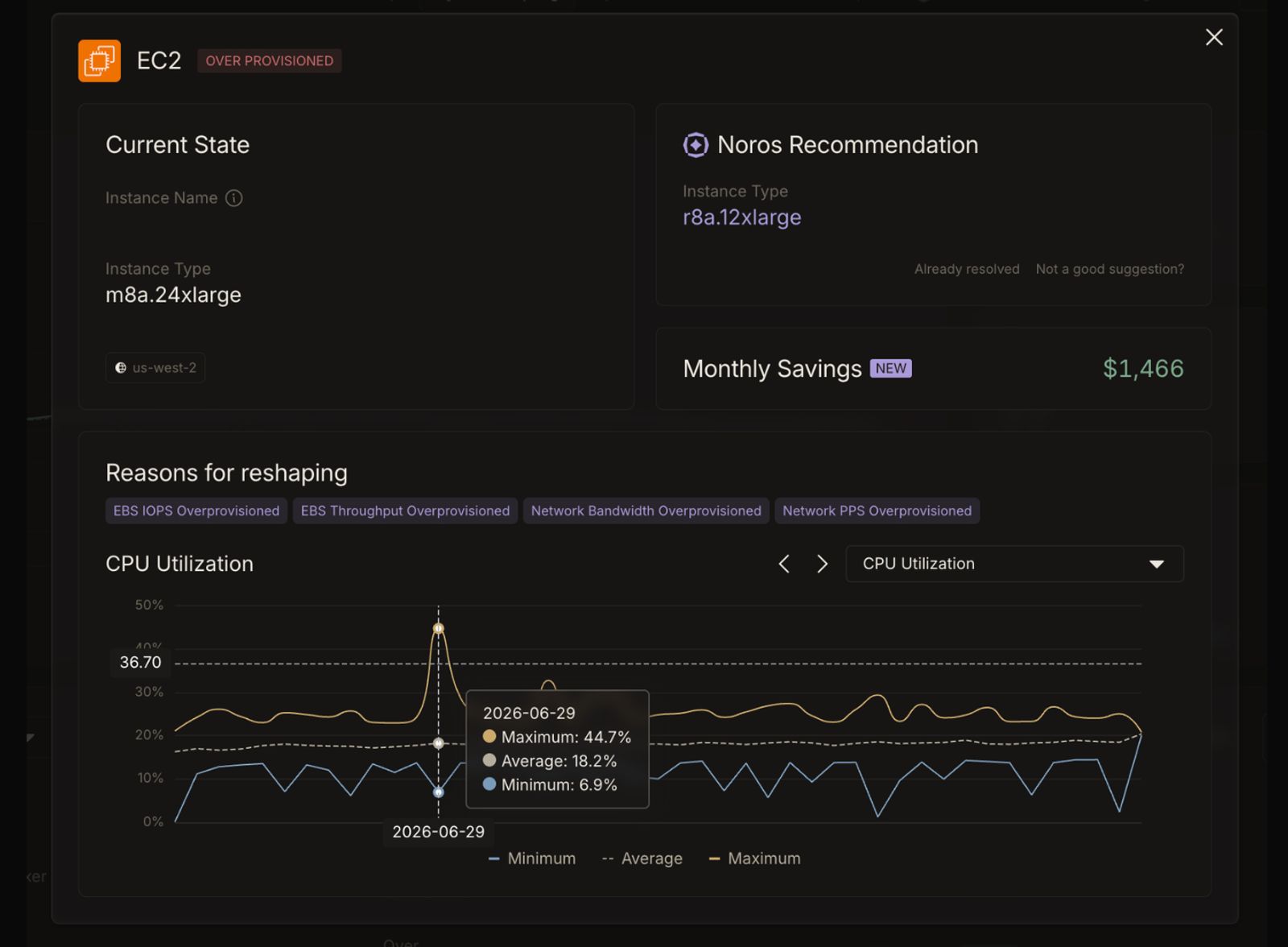This screenshot has width=1288, height=947.
Task: Click the $1,466 monthly savings value
Action: pyautogui.click(x=1143, y=369)
